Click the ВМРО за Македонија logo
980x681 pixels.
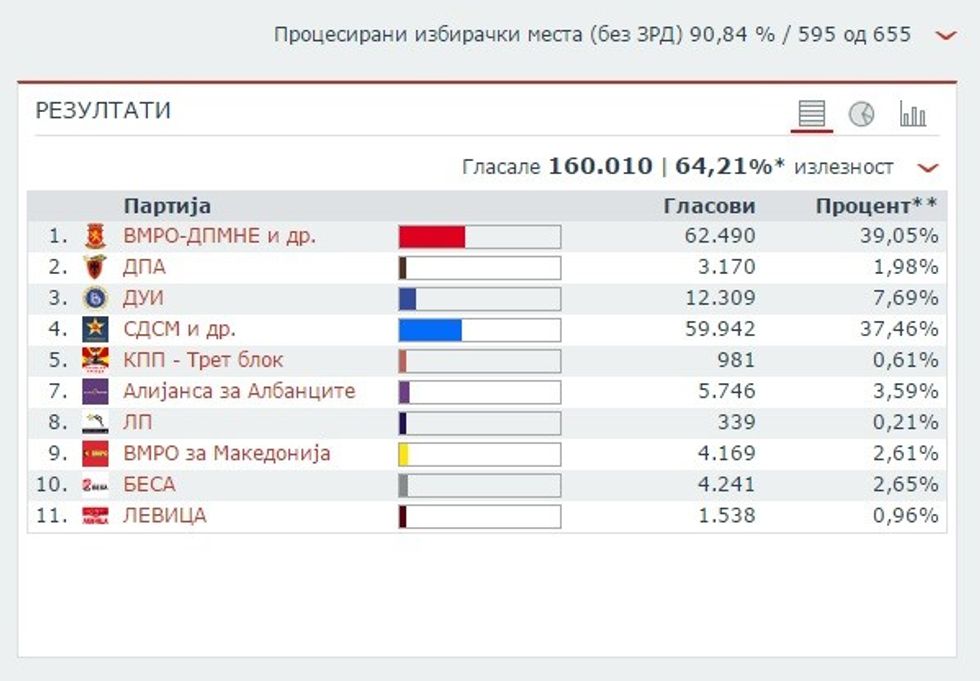[x=97, y=453]
